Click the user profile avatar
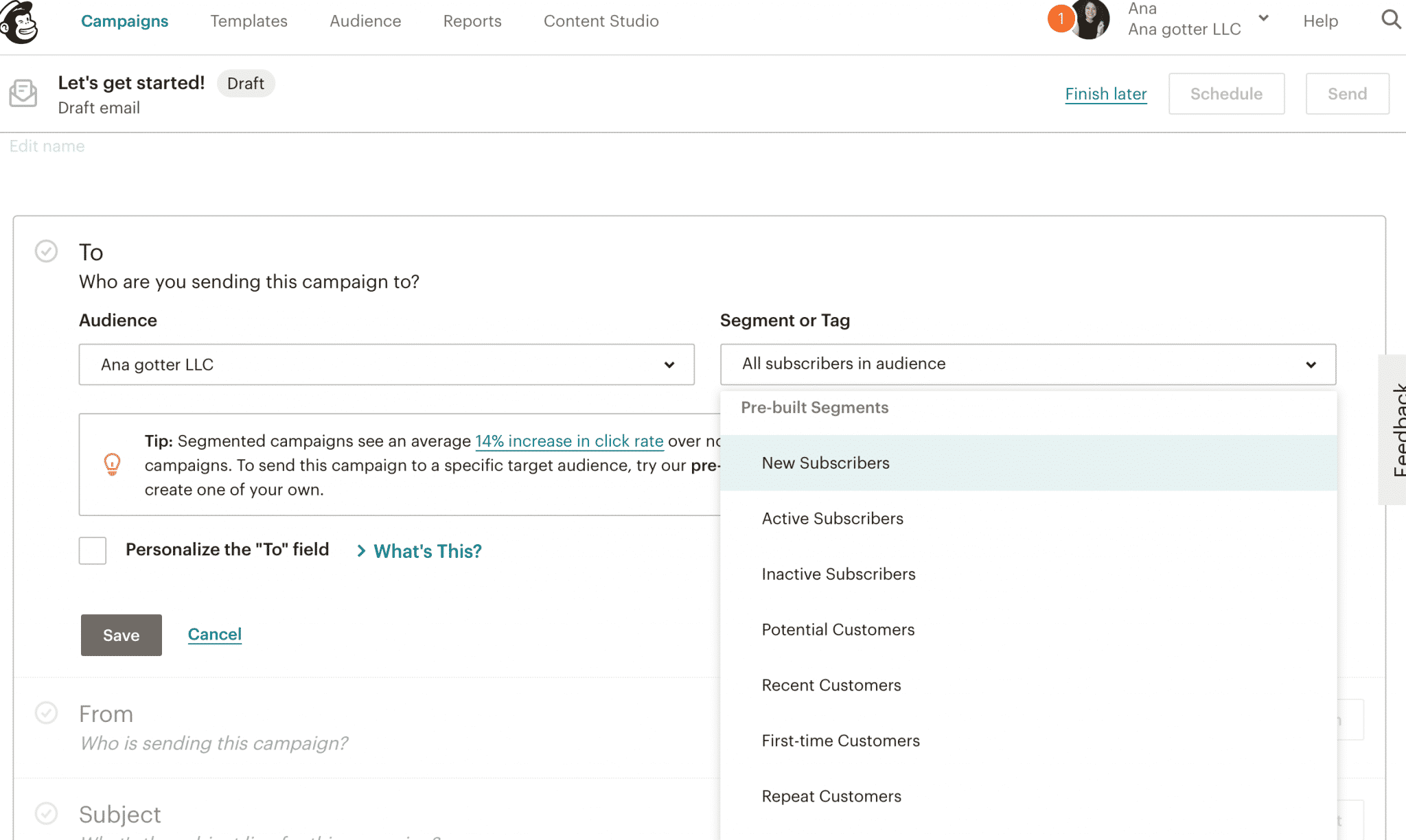 pyautogui.click(x=1091, y=19)
